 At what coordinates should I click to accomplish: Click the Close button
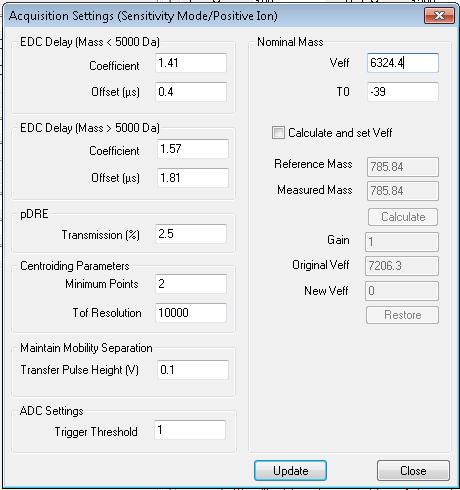point(413,471)
